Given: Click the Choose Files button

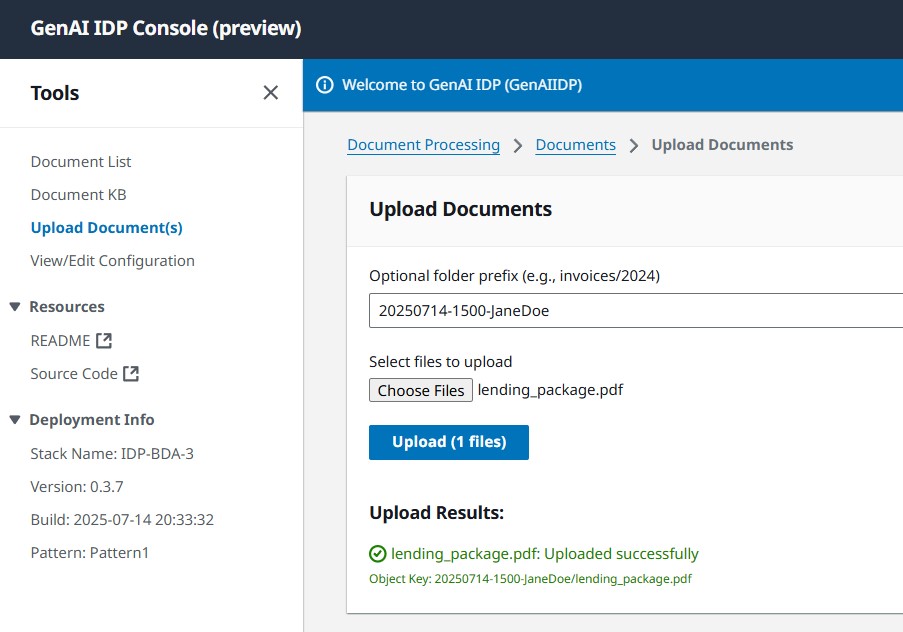Looking at the screenshot, I should pyautogui.click(x=420, y=390).
